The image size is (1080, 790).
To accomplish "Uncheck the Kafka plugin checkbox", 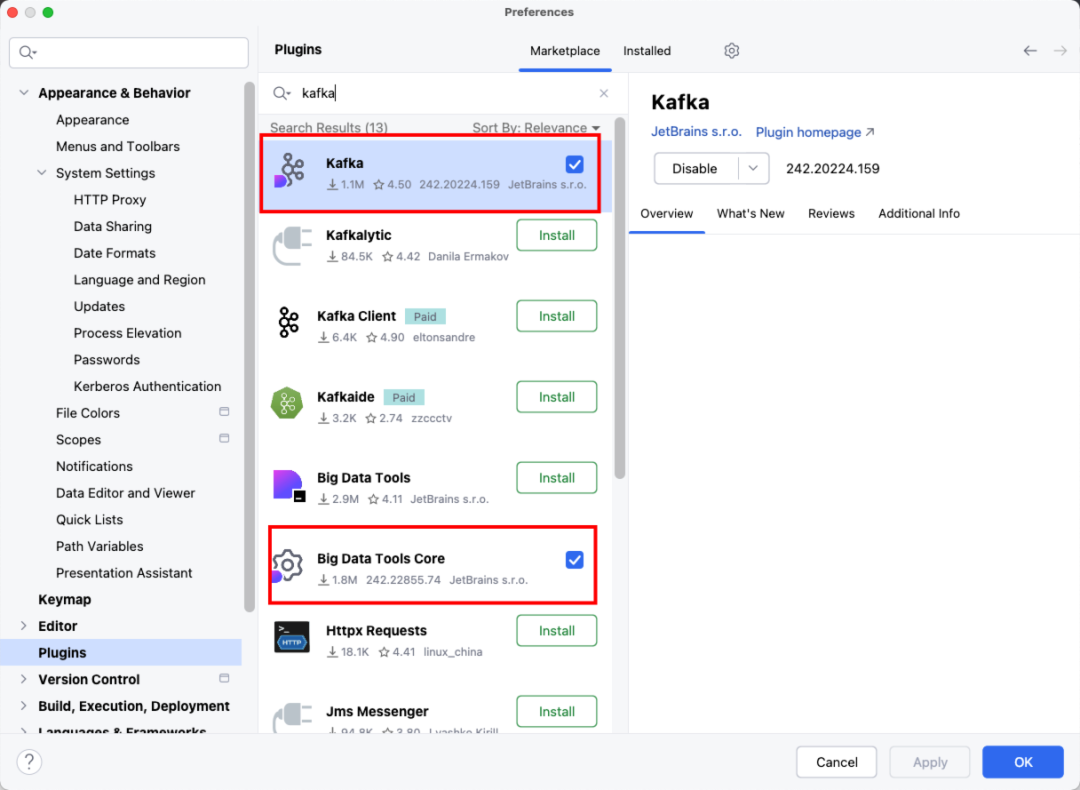I will 574,165.
